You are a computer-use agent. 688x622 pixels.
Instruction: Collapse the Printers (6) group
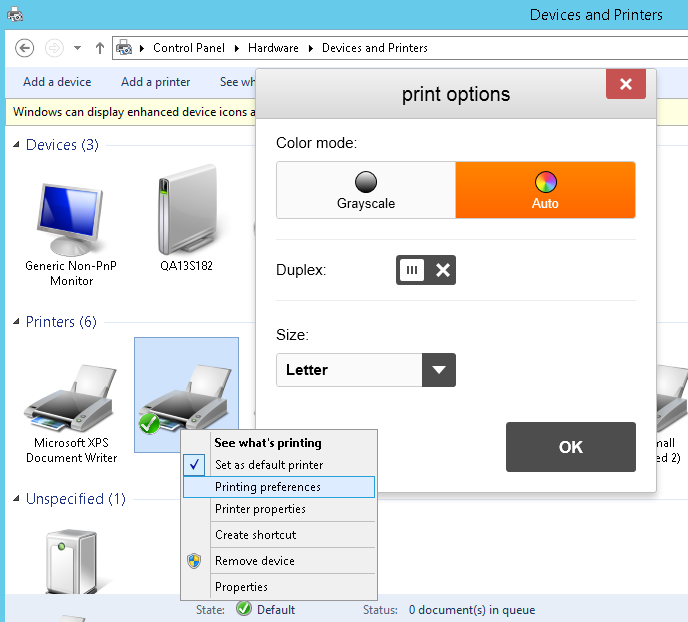click(x=17, y=322)
